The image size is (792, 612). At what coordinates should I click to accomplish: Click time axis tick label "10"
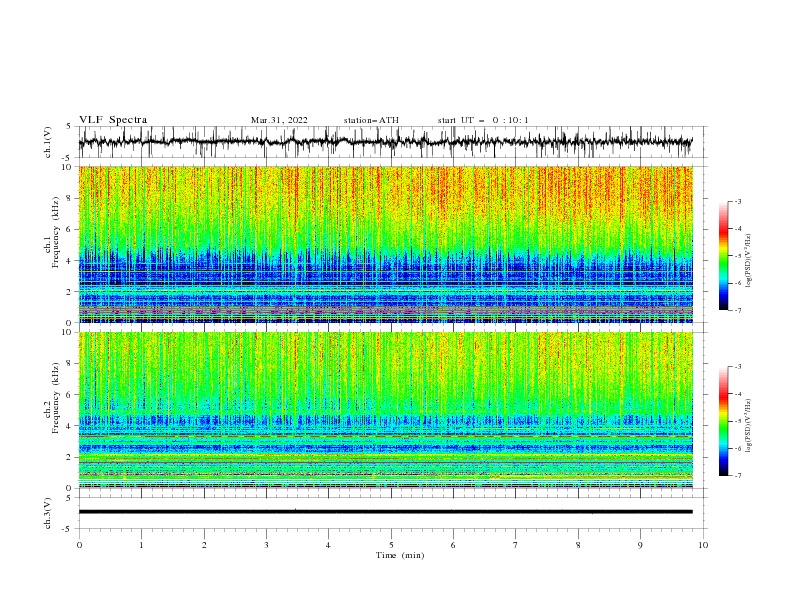pos(703,545)
